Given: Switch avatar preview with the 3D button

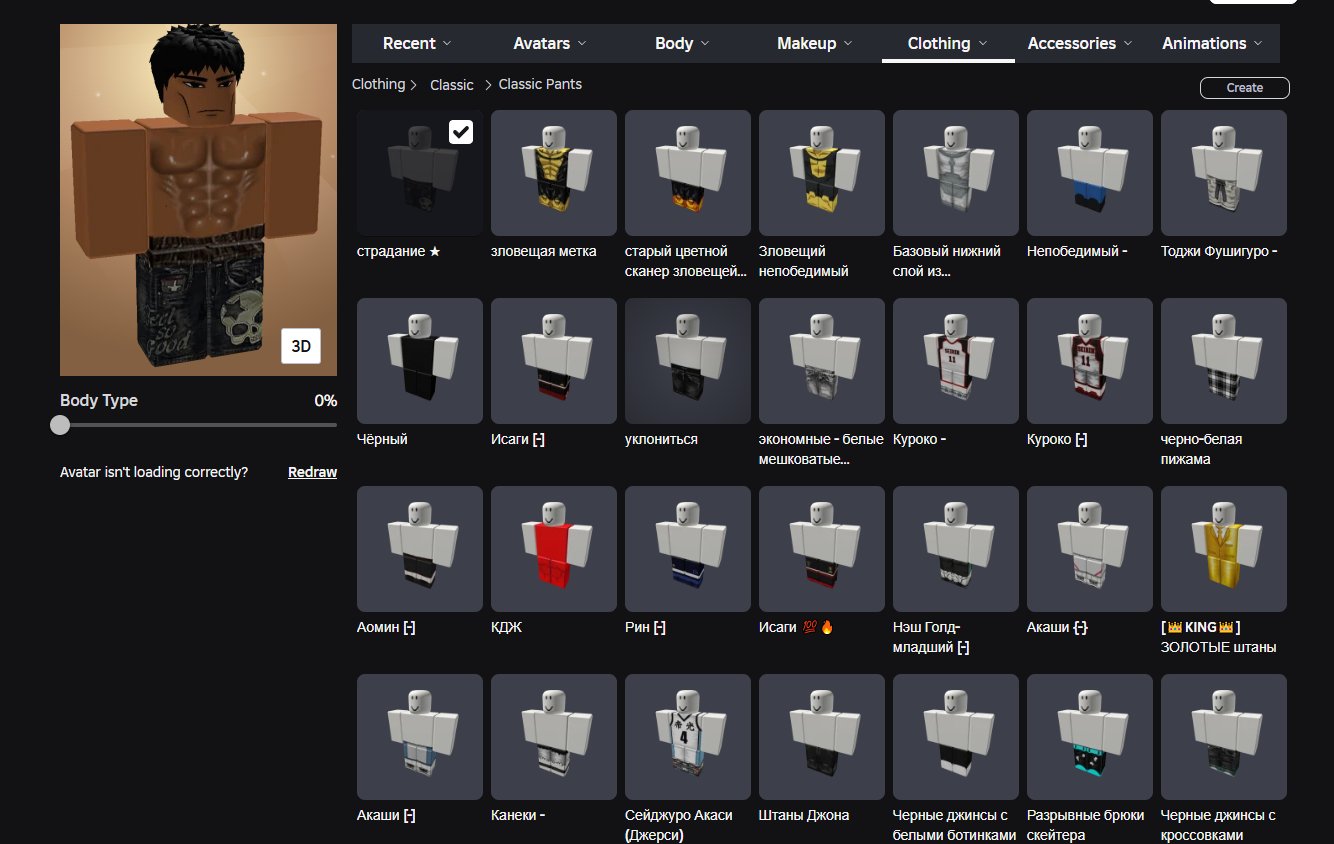Looking at the screenshot, I should pos(301,347).
